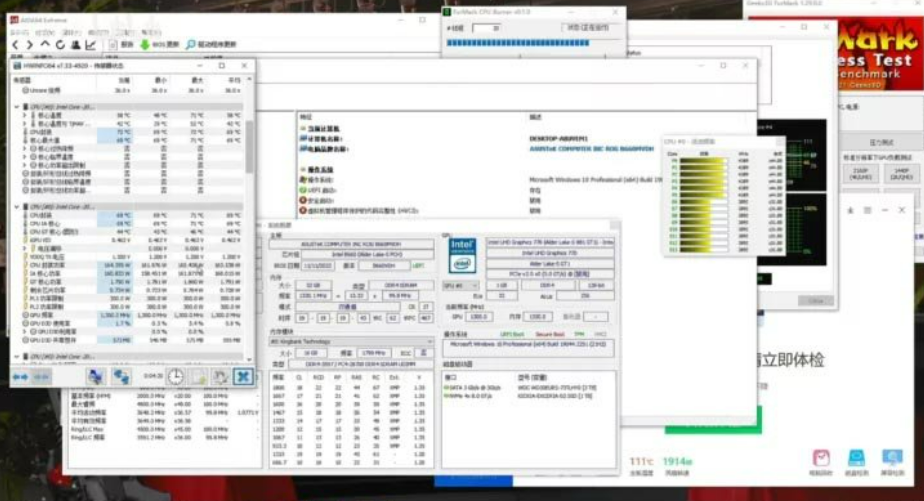Expand the core thermal throttling row
This screenshot has height=501, width=924.
(25, 149)
